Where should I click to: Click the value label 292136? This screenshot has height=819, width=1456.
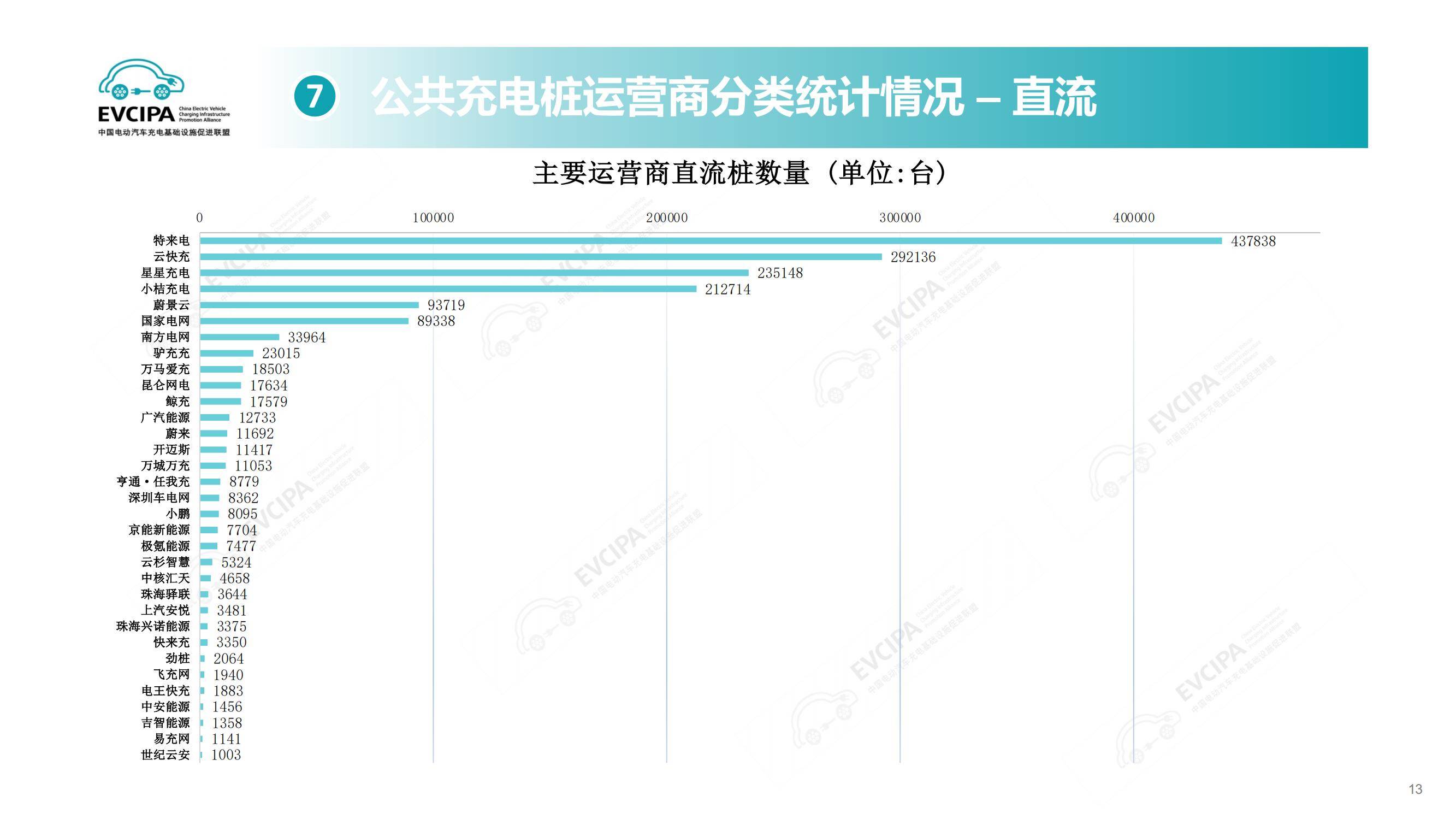[913, 257]
